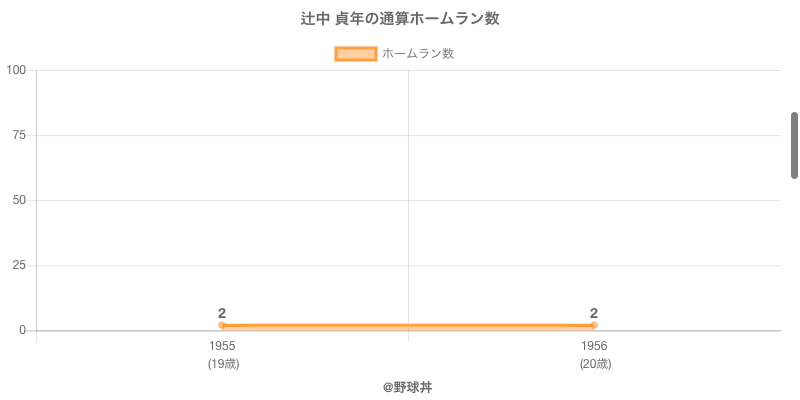Select the 1956 data point marker
The height and width of the screenshot is (400, 800).
tap(594, 325)
